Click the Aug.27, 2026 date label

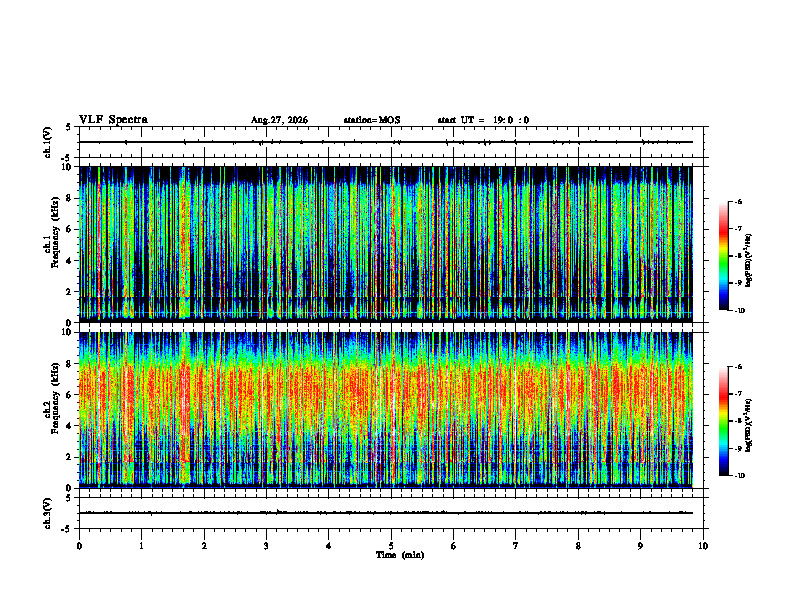[279, 120]
